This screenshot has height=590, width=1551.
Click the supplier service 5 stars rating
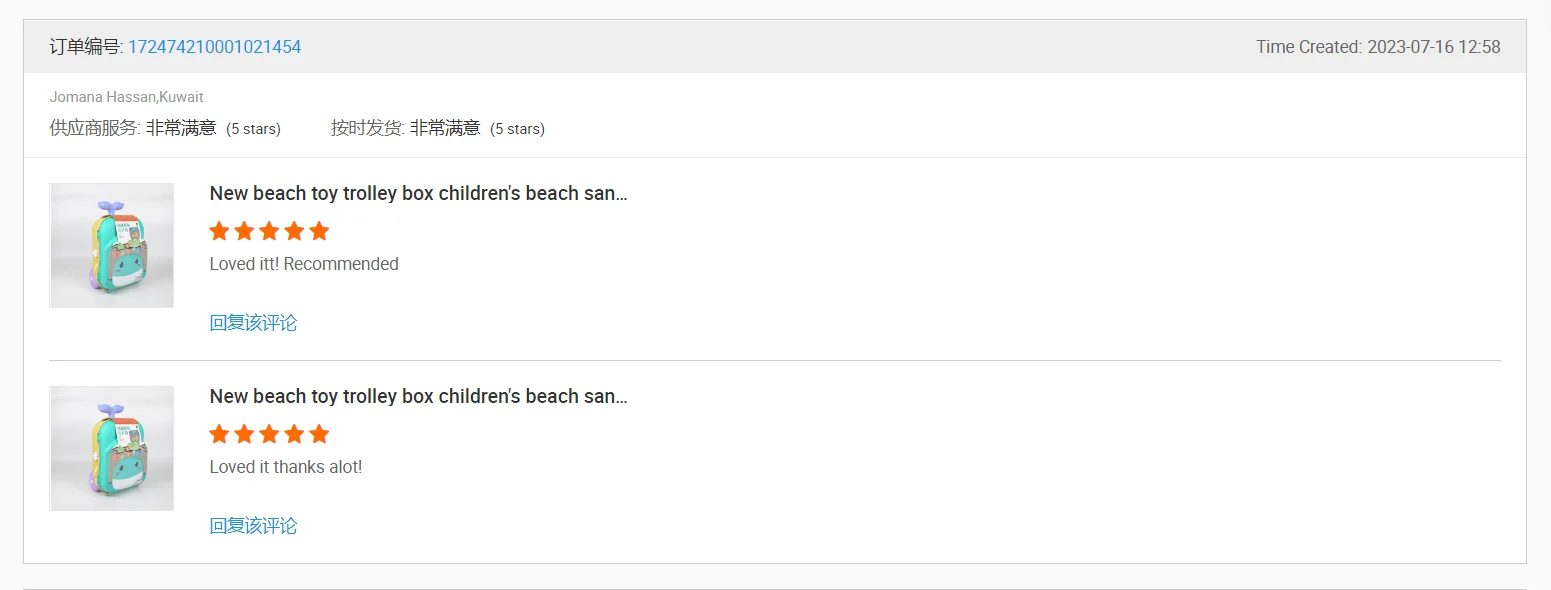tap(253, 129)
